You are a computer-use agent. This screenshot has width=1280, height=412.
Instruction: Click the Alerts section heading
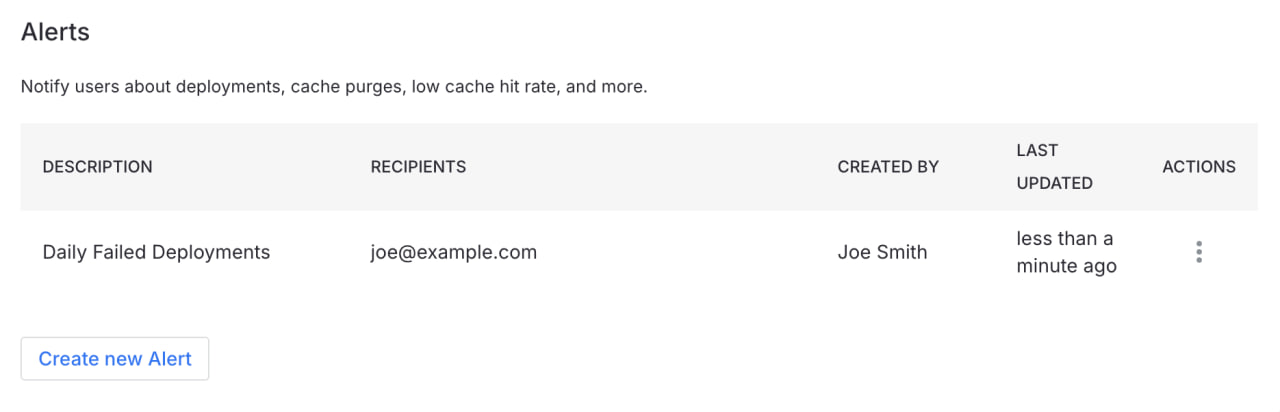click(55, 32)
